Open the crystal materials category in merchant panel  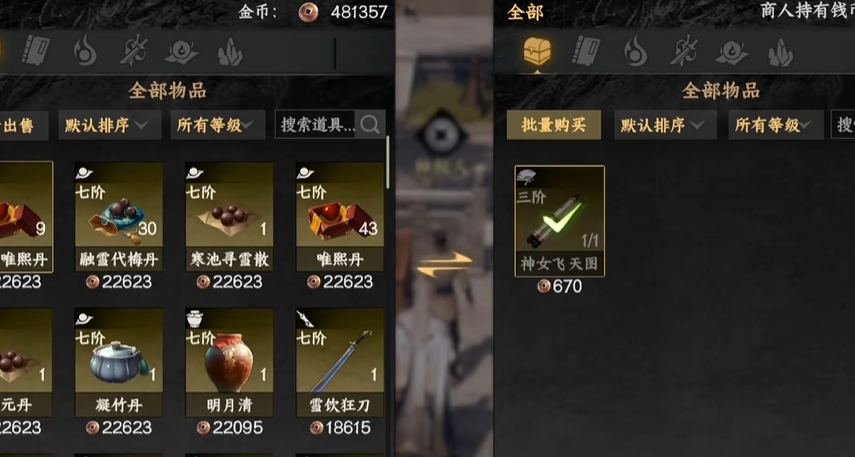pyautogui.click(x=780, y=52)
